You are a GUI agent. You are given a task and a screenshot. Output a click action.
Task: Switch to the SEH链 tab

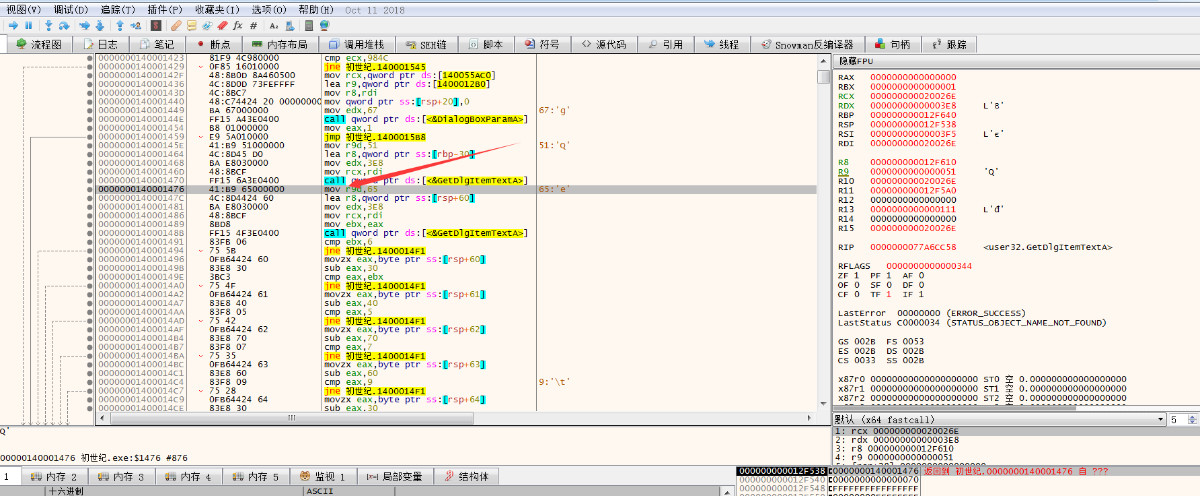(x=426, y=44)
